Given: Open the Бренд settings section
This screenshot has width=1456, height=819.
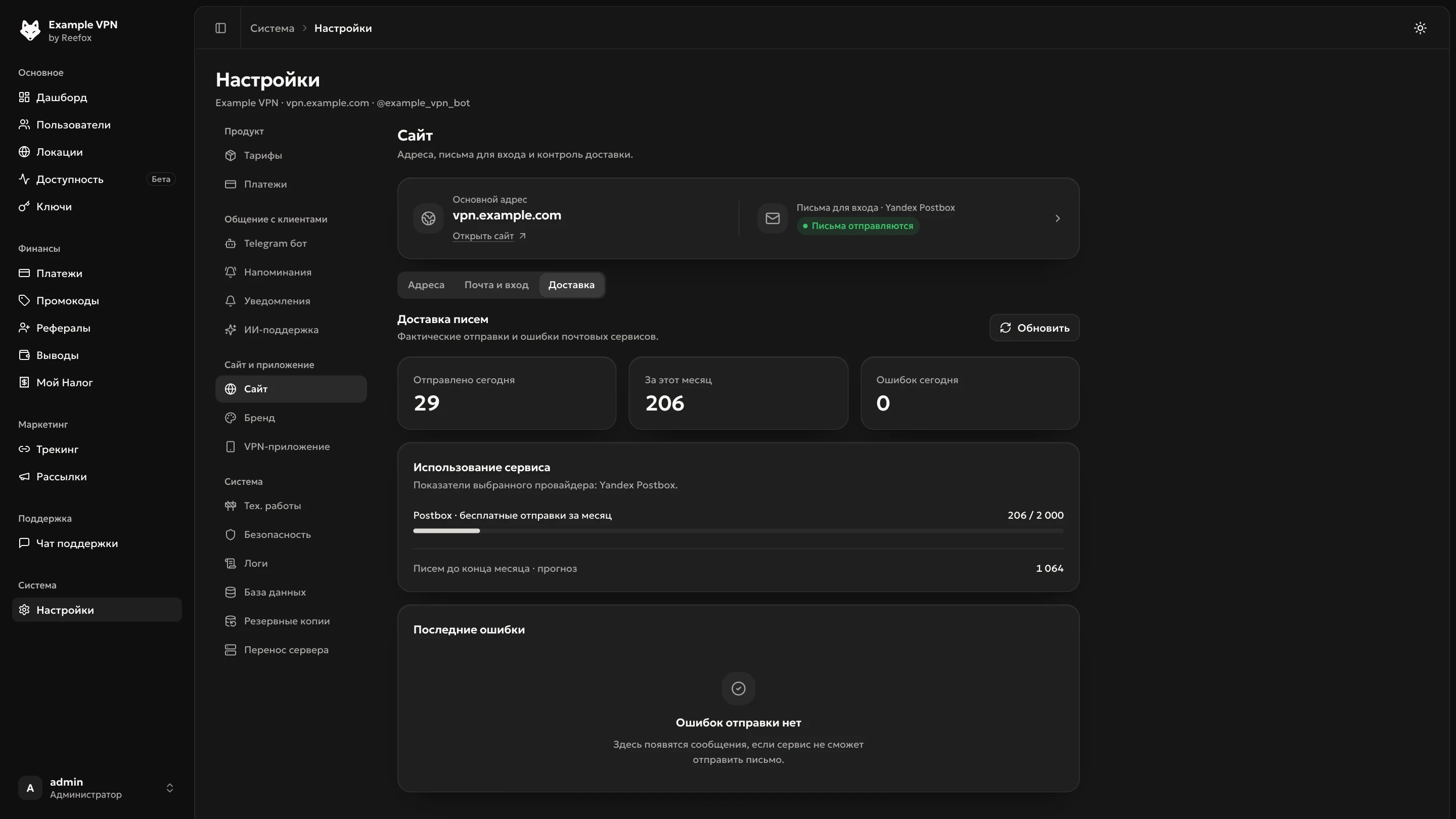Looking at the screenshot, I should coord(291,418).
